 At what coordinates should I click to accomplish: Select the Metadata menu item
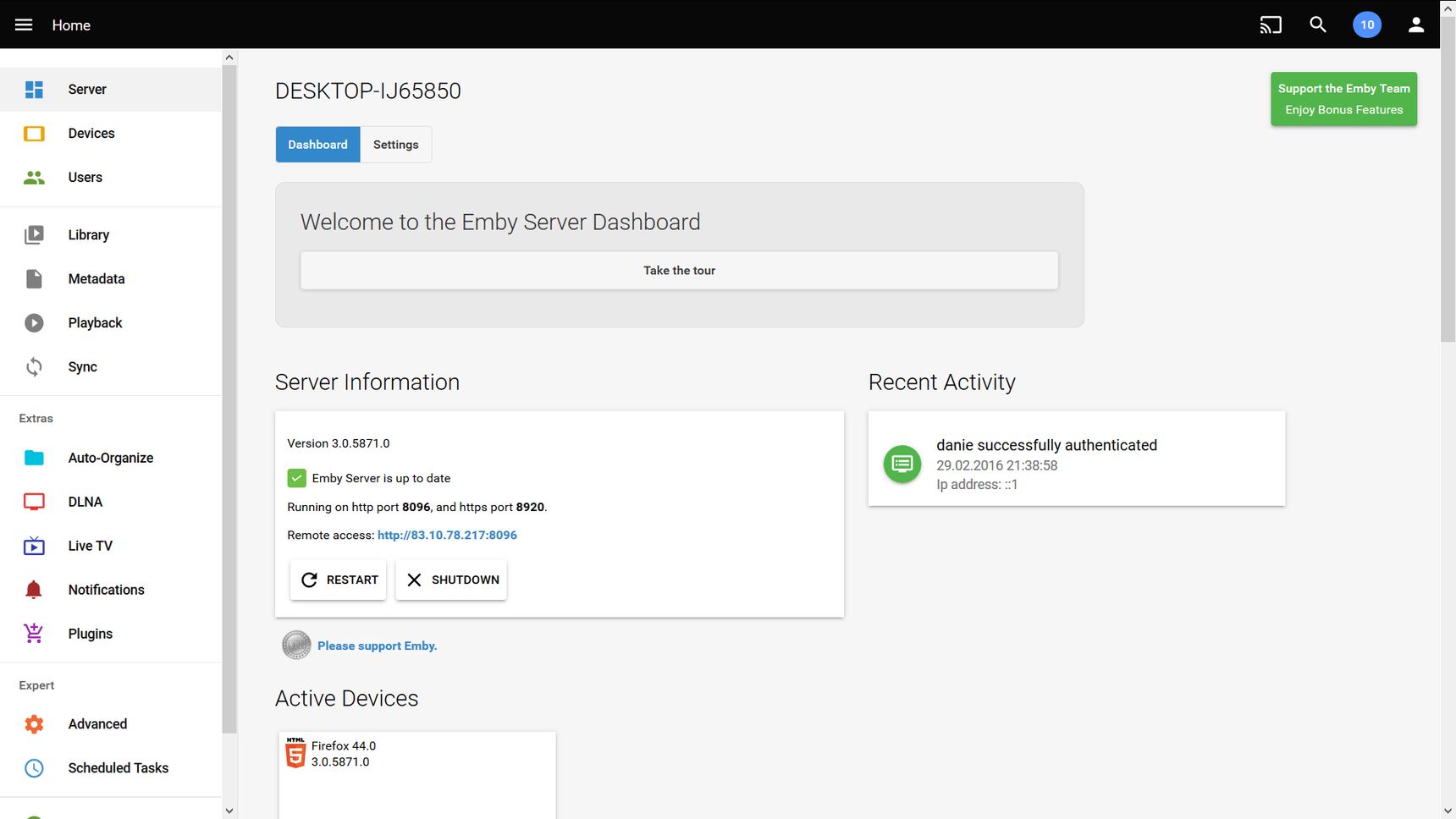click(111, 279)
